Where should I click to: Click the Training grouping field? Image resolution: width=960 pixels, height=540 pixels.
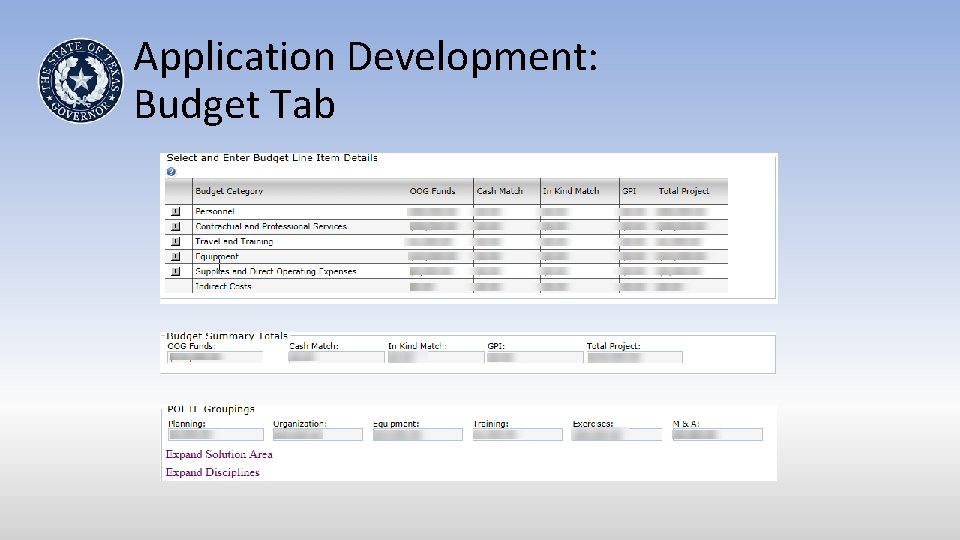tap(517, 435)
